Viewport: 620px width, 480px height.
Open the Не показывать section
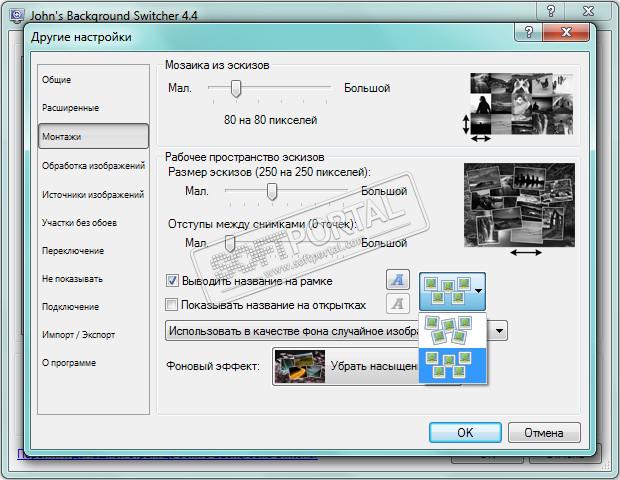click(72, 279)
